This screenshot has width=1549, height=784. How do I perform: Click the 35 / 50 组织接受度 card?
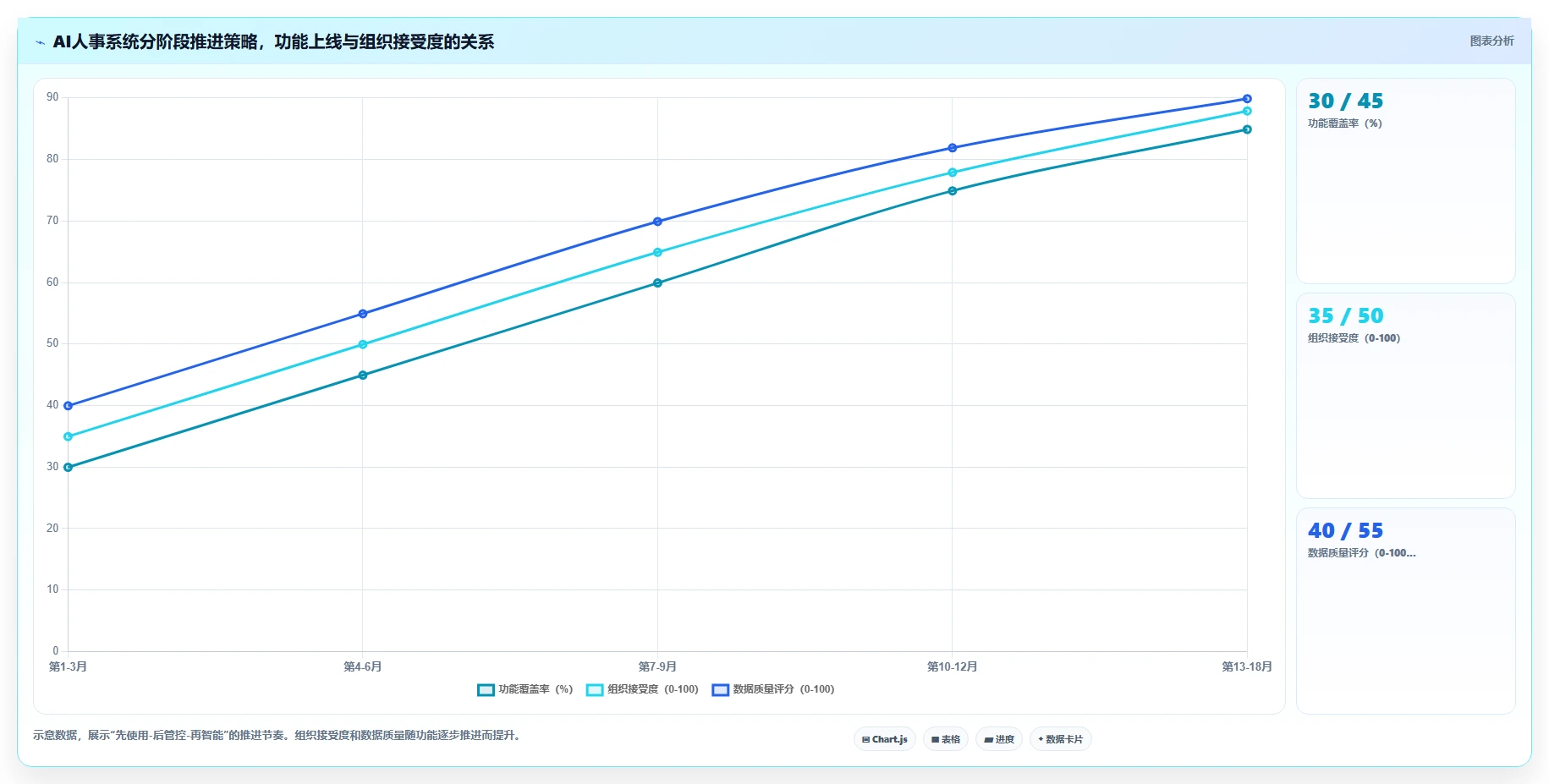coord(1405,396)
